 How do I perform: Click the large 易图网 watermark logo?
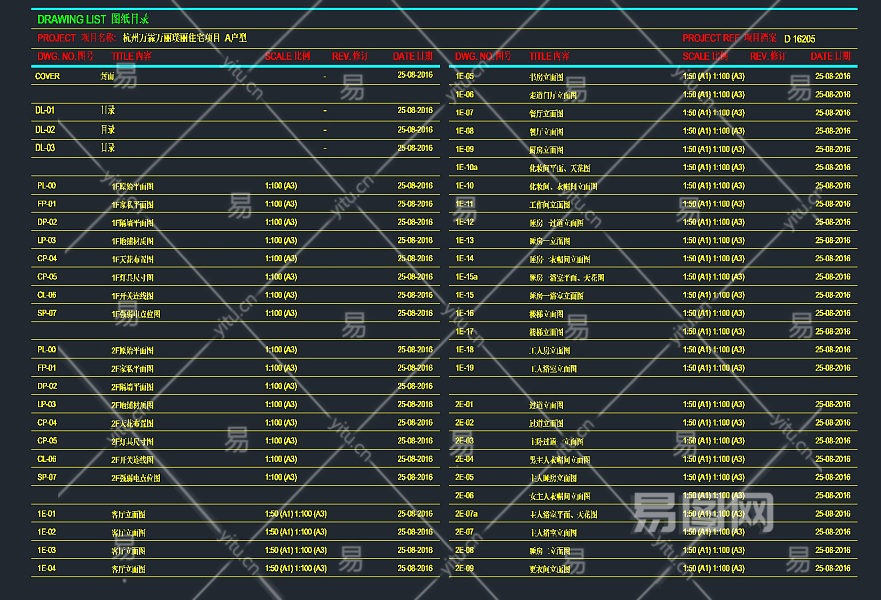point(703,513)
